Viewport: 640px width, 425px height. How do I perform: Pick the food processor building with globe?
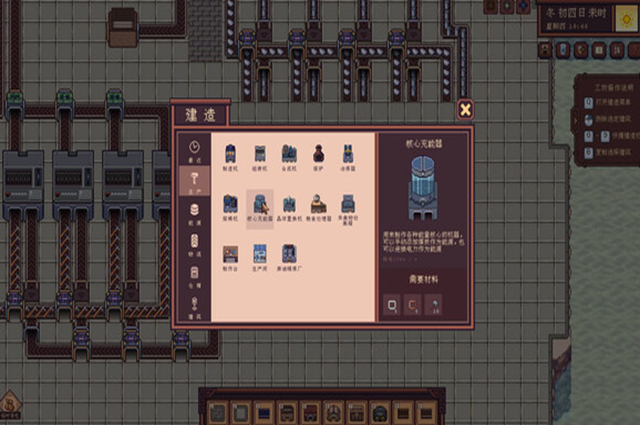coord(318,207)
